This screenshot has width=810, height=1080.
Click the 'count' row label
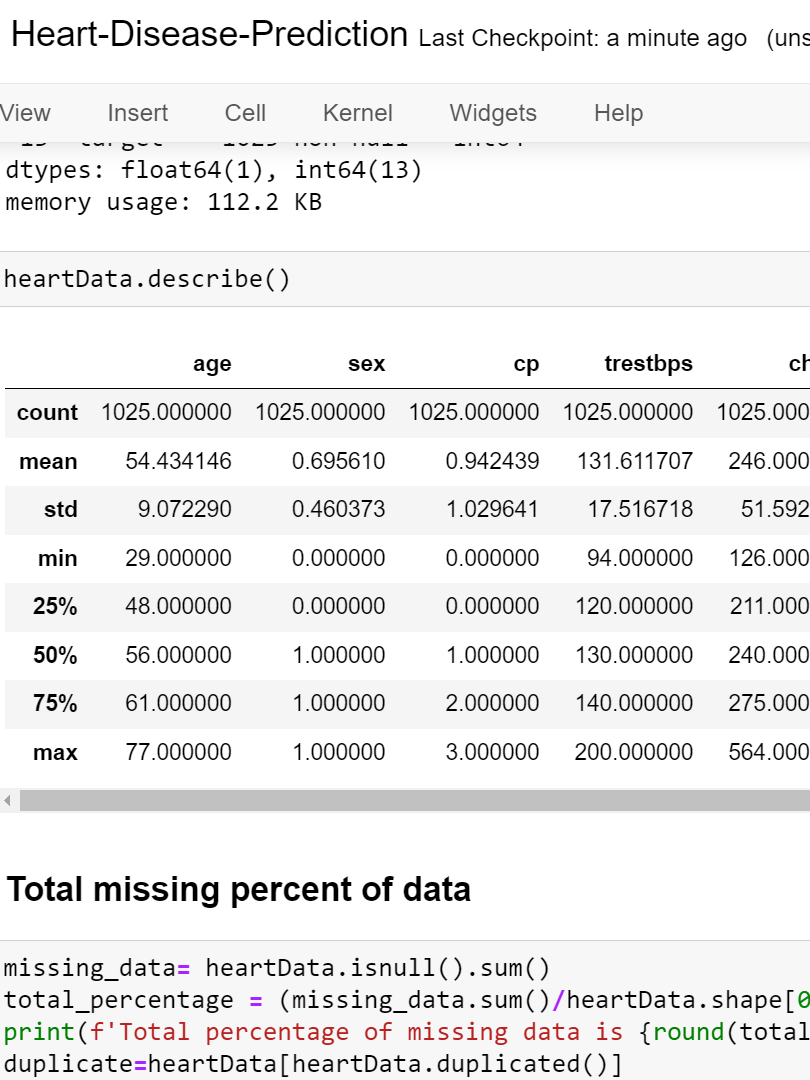48,413
